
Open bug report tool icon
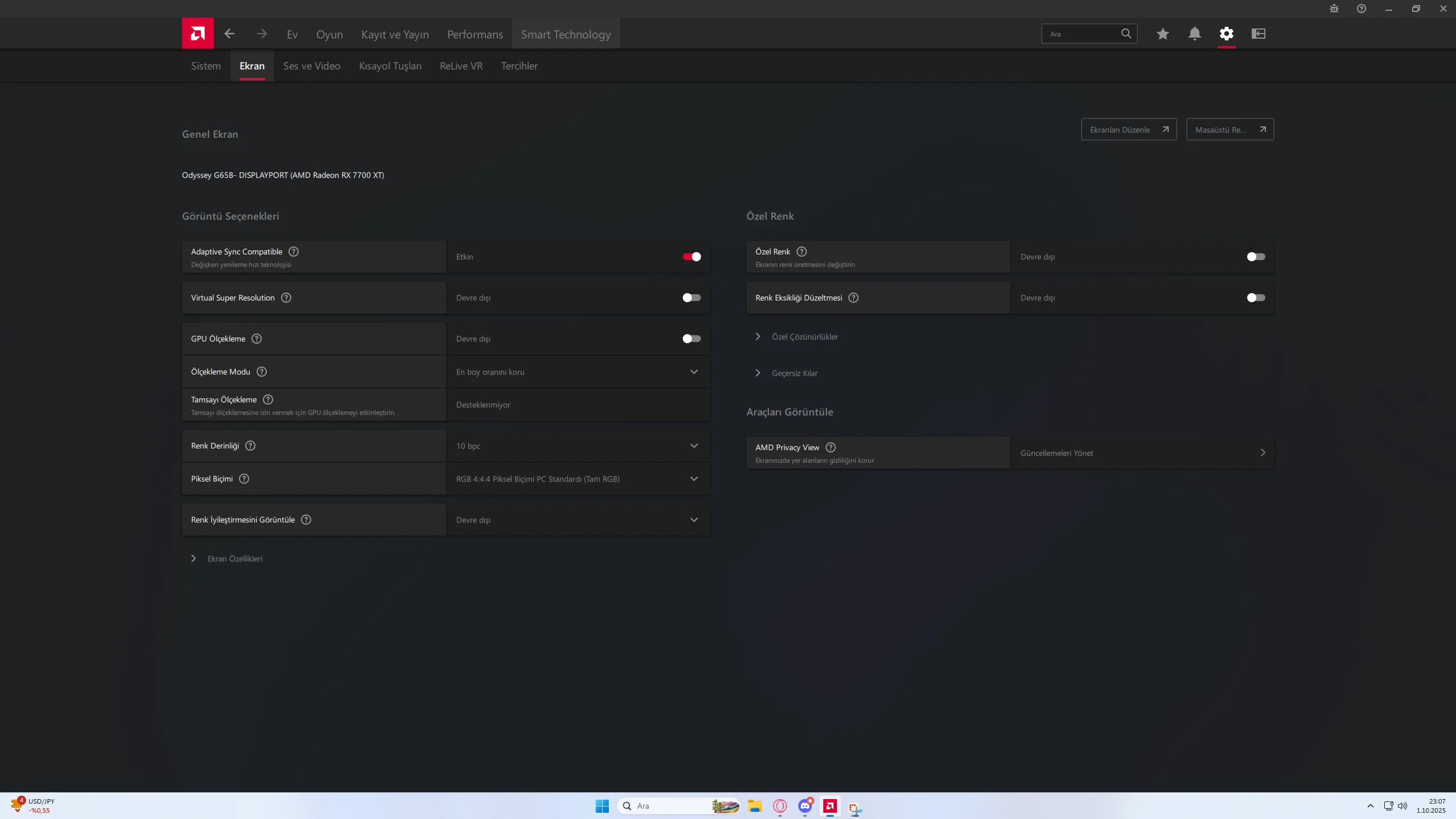(1334, 9)
